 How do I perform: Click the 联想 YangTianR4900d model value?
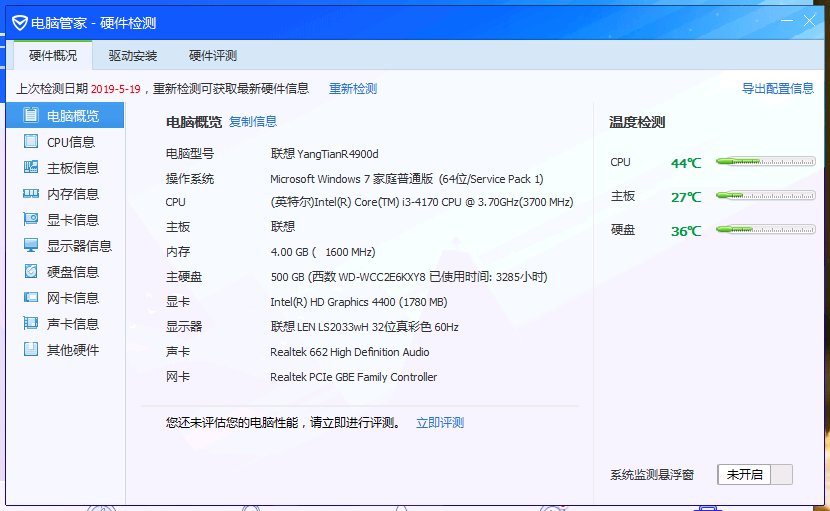point(324,154)
